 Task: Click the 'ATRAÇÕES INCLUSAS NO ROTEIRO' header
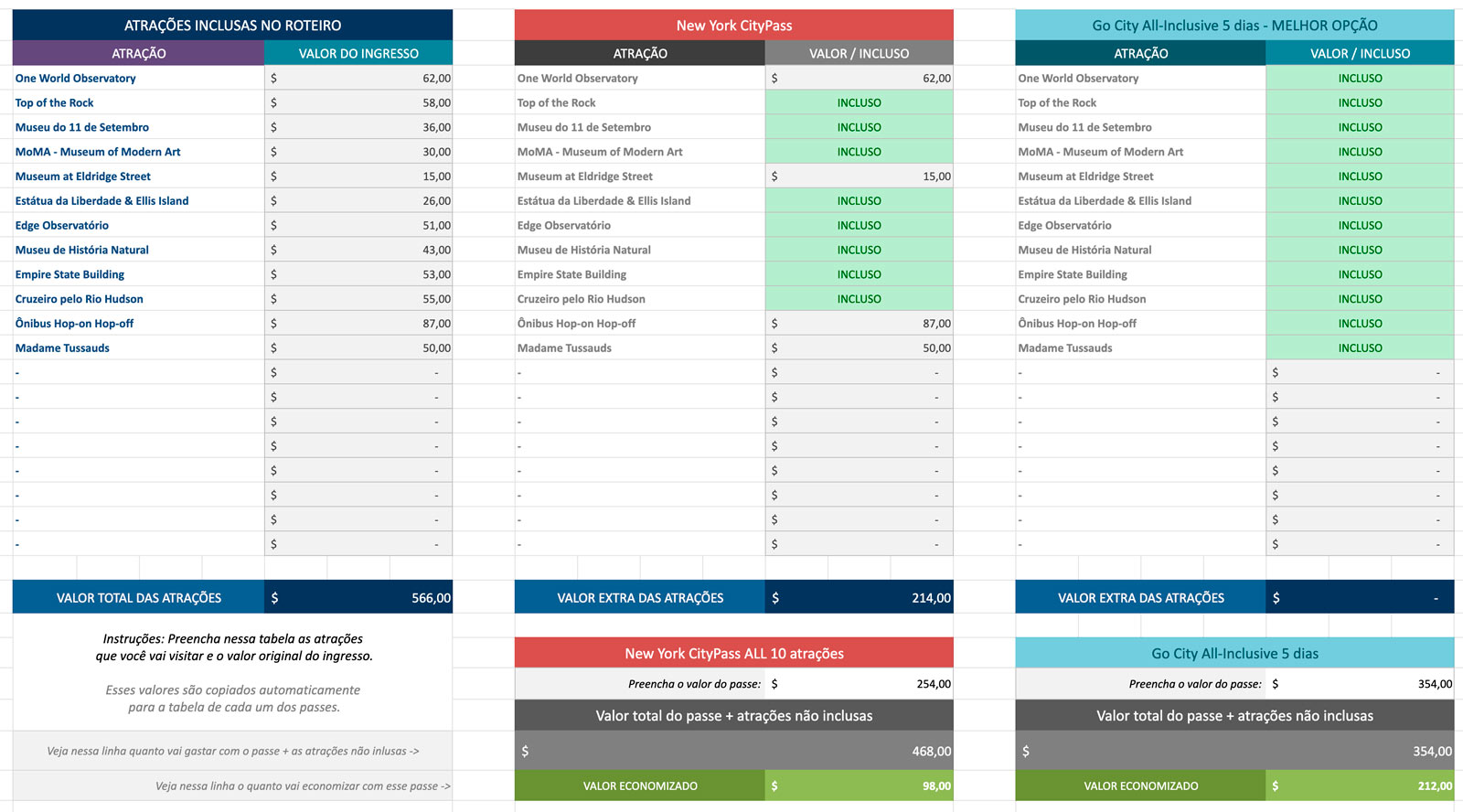click(232, 26)
